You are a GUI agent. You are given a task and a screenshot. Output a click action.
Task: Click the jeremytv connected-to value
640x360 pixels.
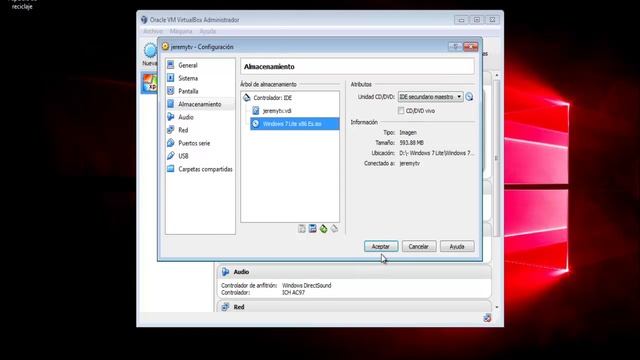pyautogui.click(x=409, y=163)
